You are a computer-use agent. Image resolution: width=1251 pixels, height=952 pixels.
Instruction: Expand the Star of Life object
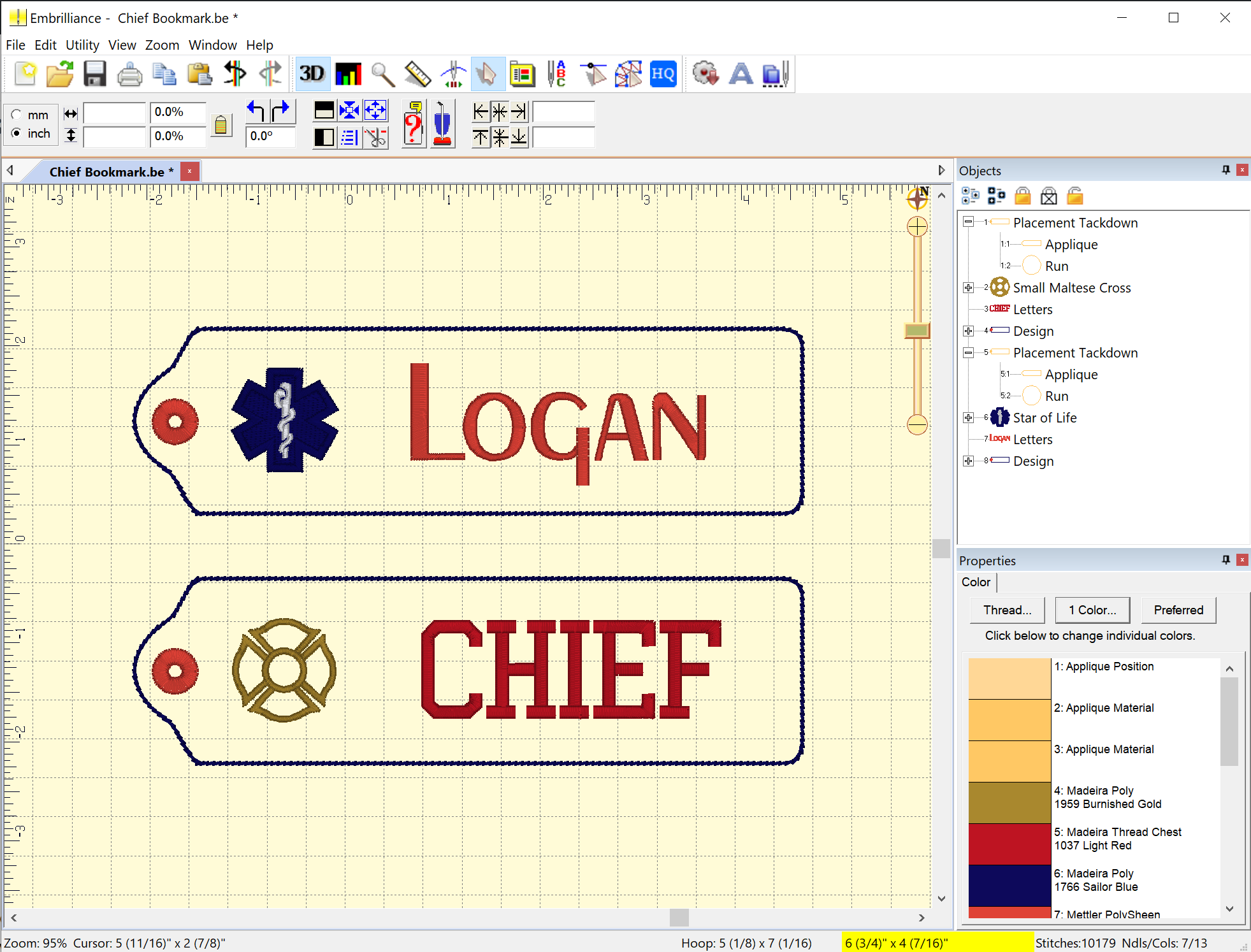(968, 418)
